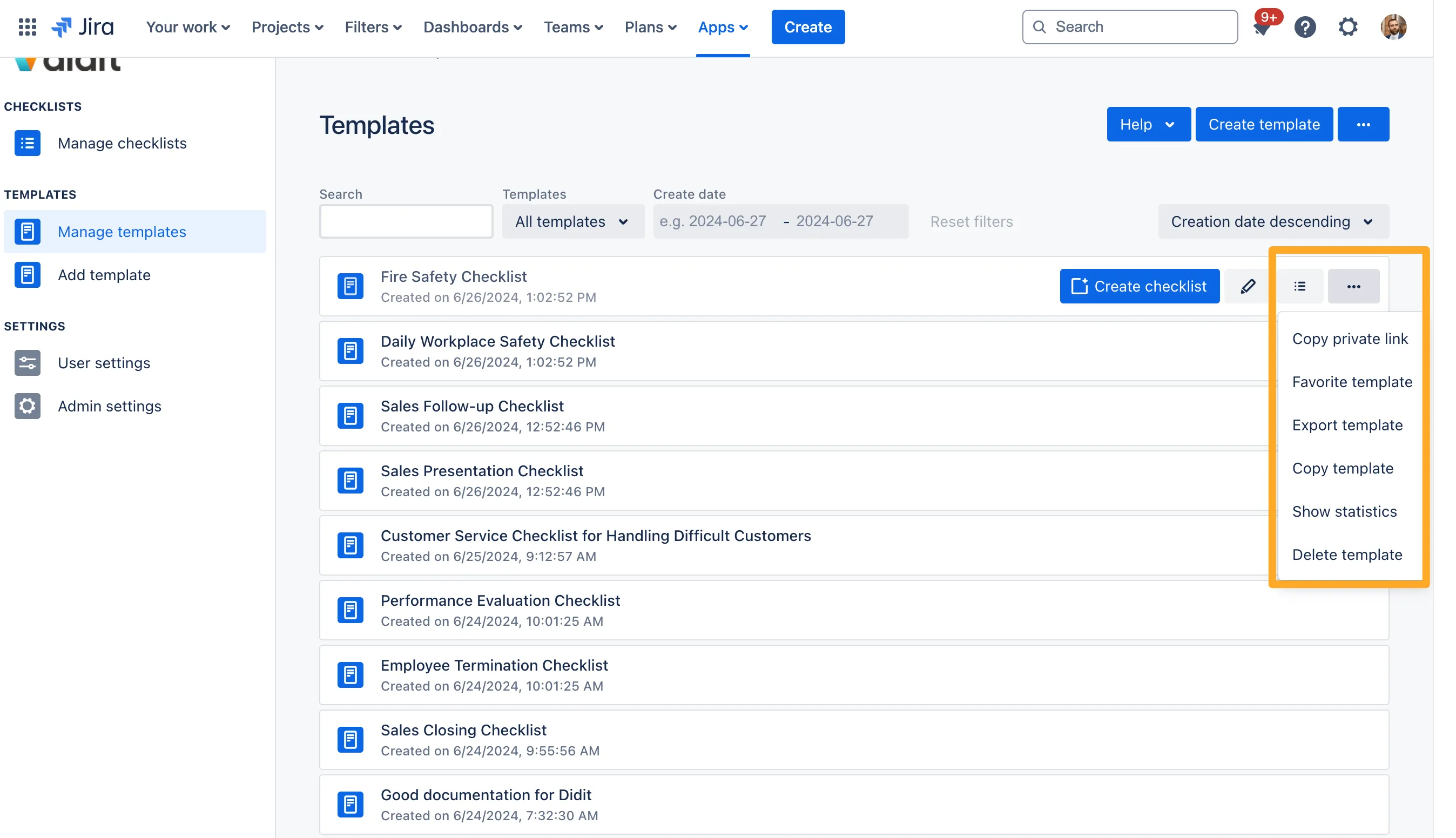Click the templates Search input field
This screenshot has width=1456, height=838.
pyautogui.click(x=406, y=221)
